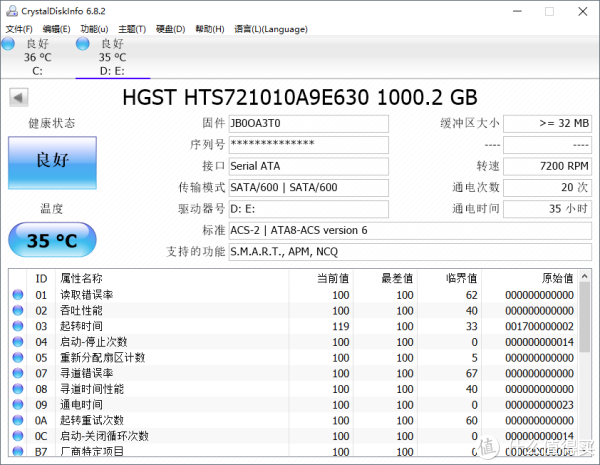
Task: Click the 良好 health status button
Action: point(52,163)
